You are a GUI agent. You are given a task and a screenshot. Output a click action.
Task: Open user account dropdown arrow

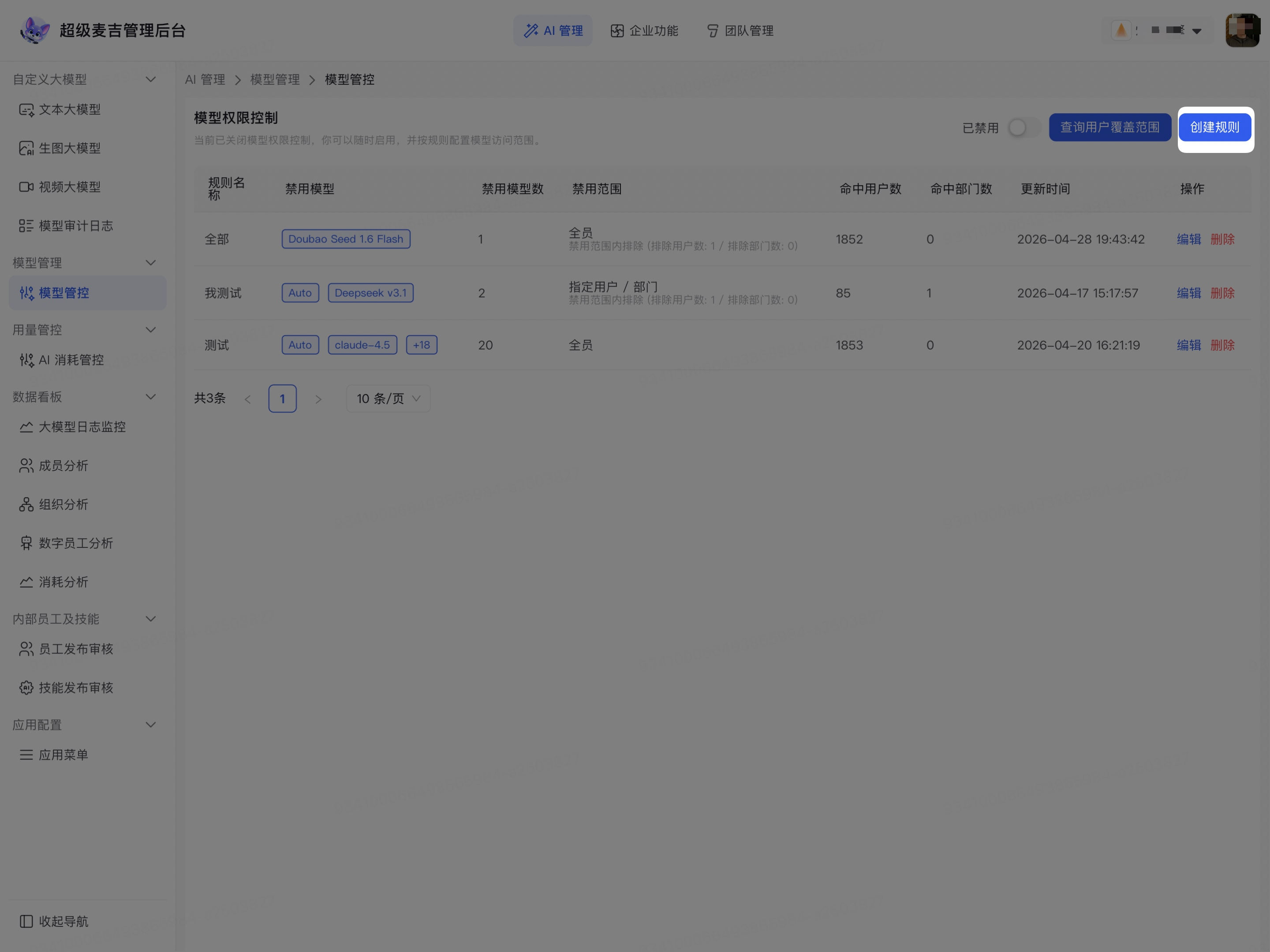1197,31
